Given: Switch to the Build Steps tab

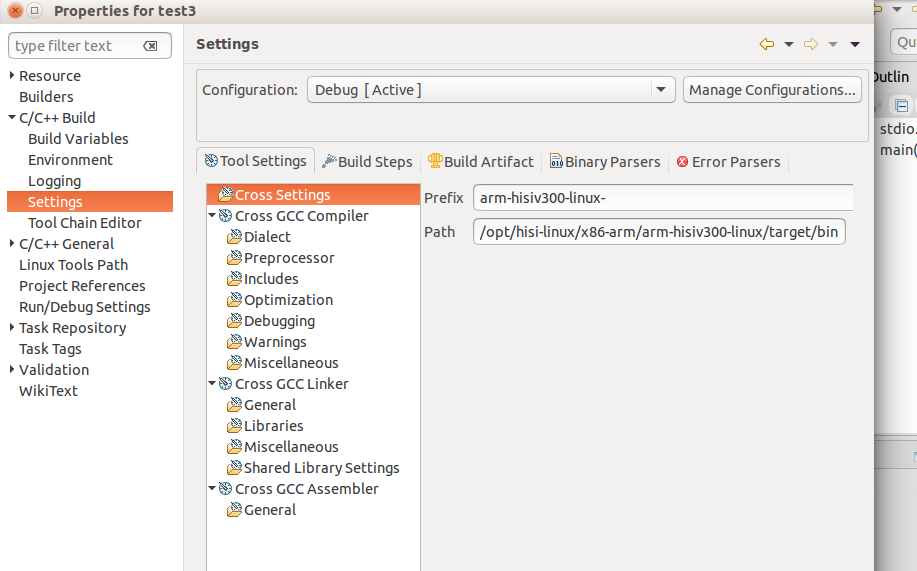Looking at the screenshot, I should (367, 161).
